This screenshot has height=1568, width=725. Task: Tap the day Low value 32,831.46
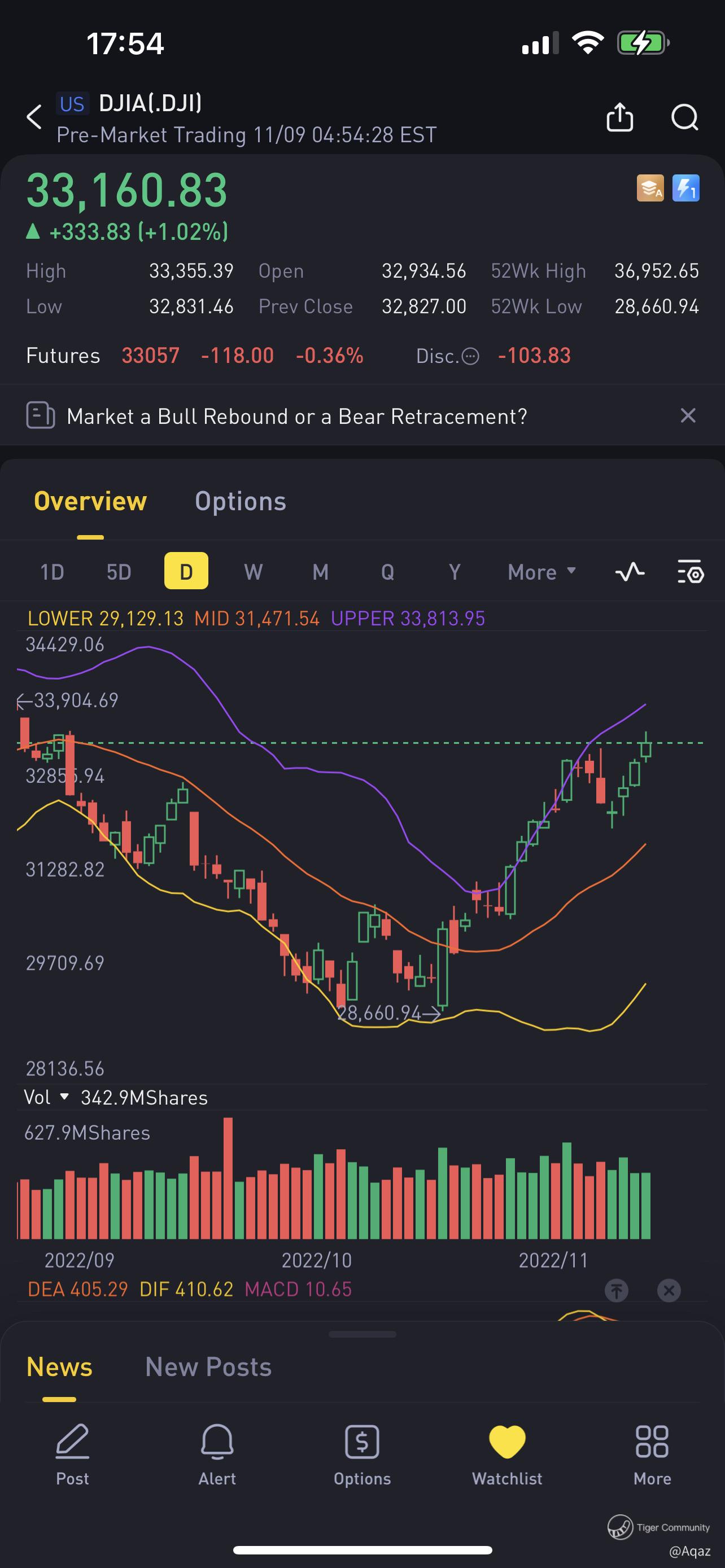coord(191,307)
